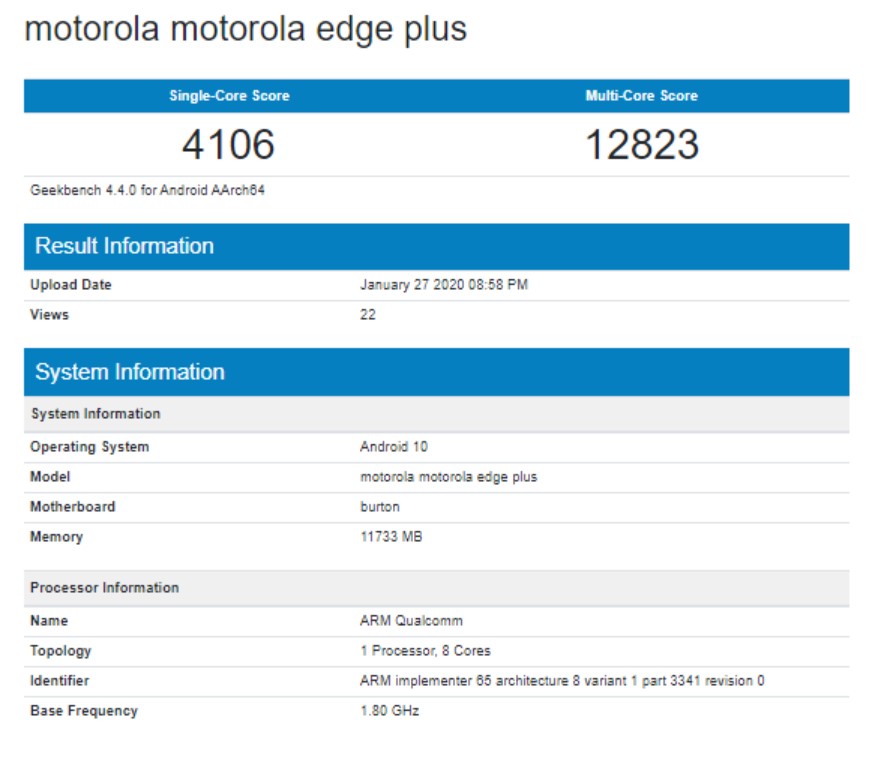Click the 'Views' row label
Viewport: 871px width, 766px height.
point(49,315)
